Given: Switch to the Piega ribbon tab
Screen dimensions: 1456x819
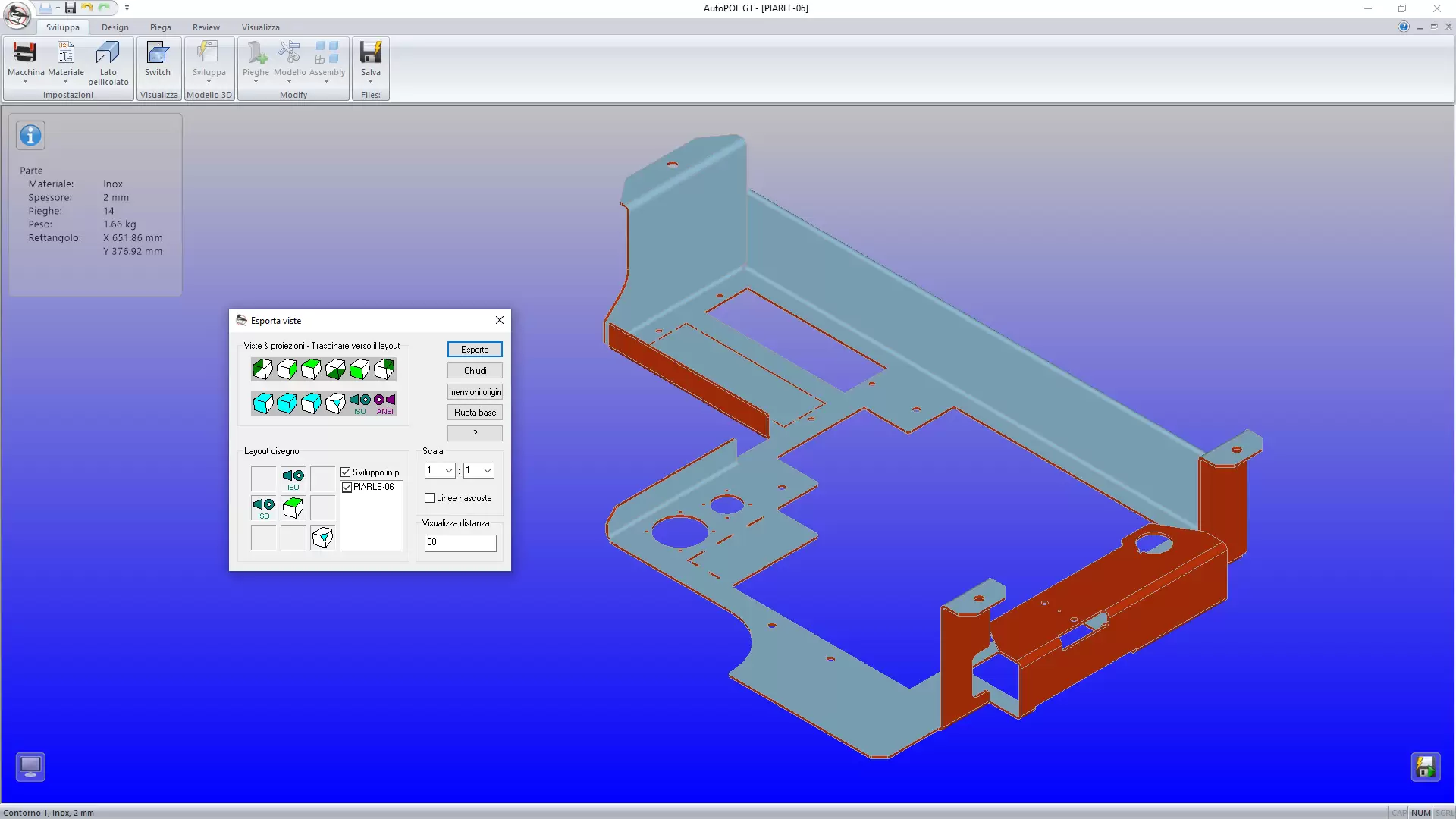Looking at the screenshot, I should 160,27.
